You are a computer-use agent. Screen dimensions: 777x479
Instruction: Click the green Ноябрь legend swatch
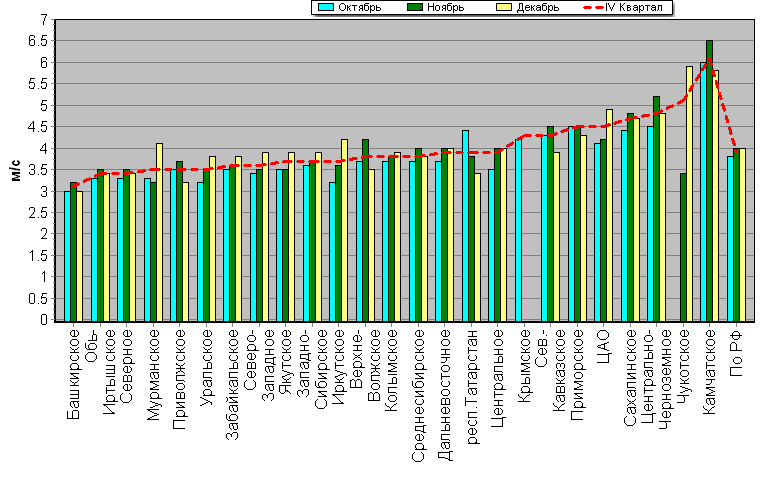coord(415,7)
